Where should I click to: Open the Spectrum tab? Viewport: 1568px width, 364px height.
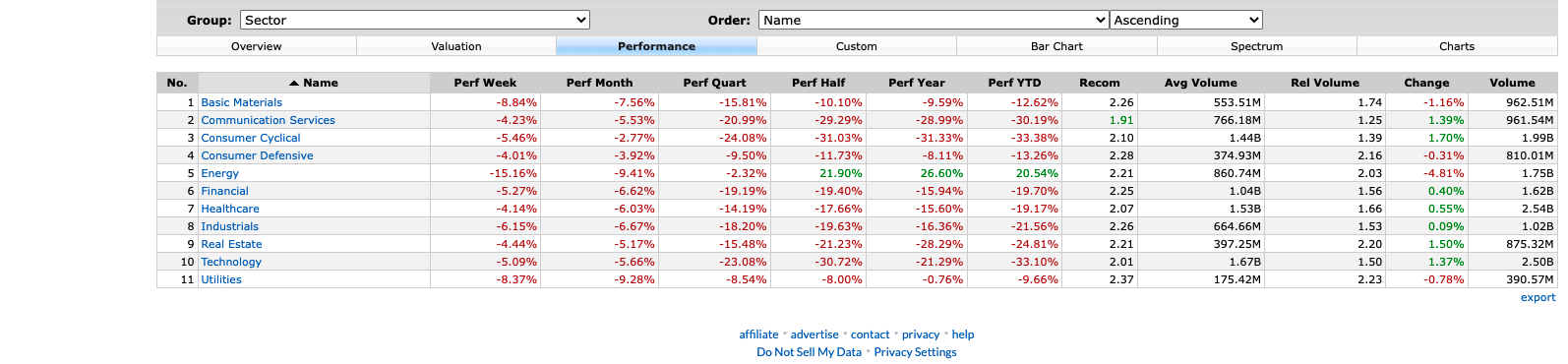[1256, 46]
